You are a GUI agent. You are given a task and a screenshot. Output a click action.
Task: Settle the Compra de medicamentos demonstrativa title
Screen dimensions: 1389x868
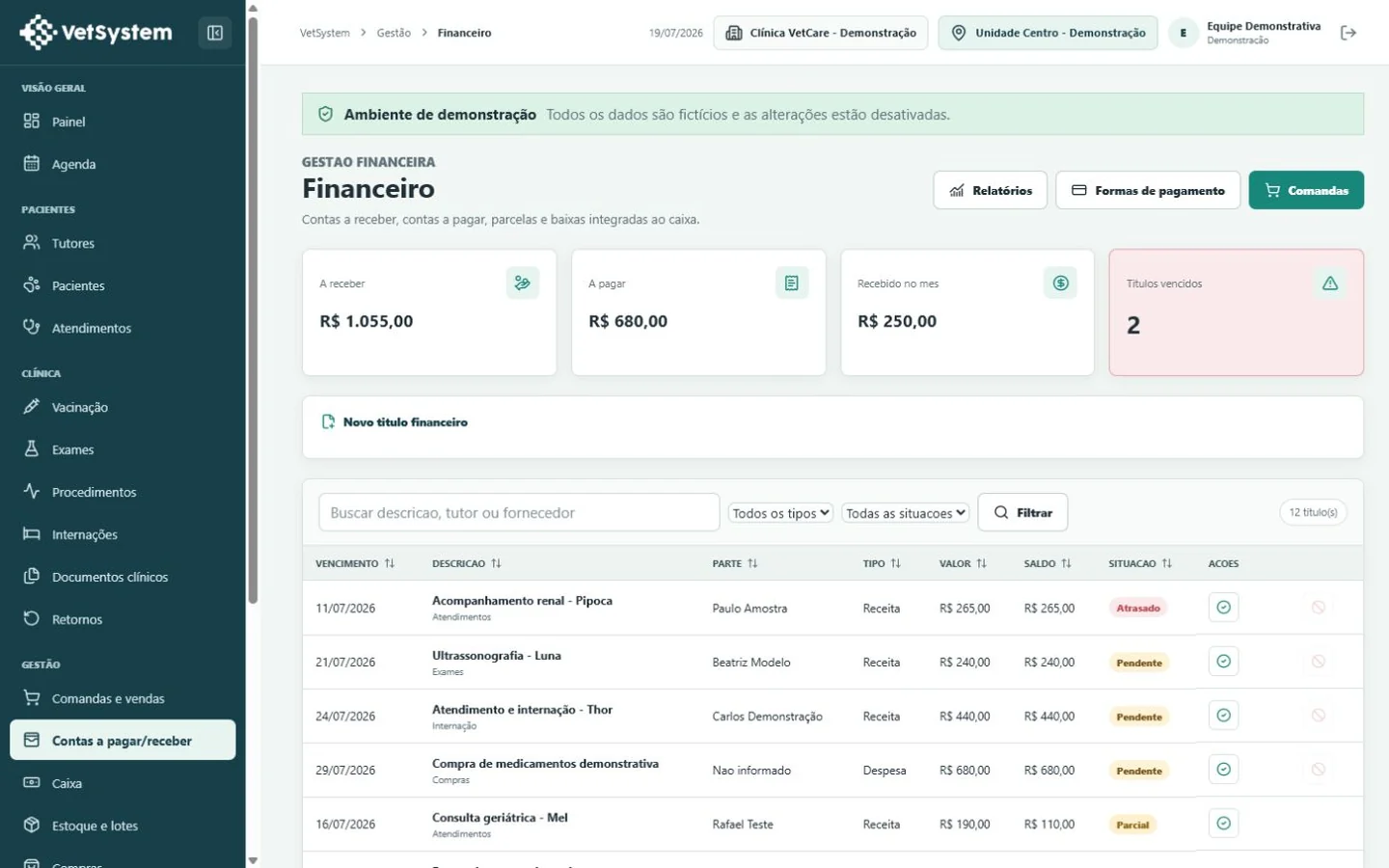click(1223, 770)
